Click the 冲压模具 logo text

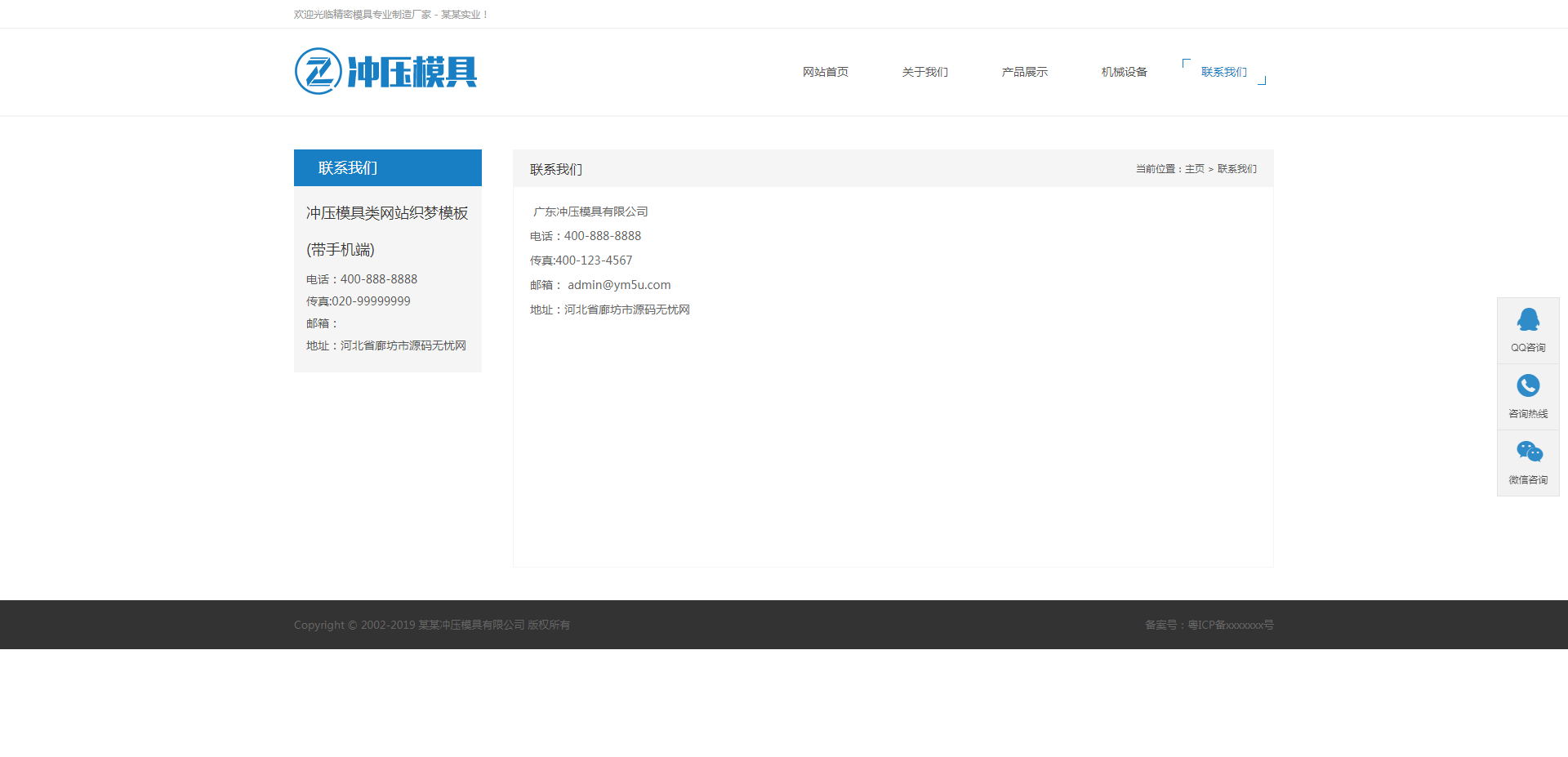pos(412,72)
